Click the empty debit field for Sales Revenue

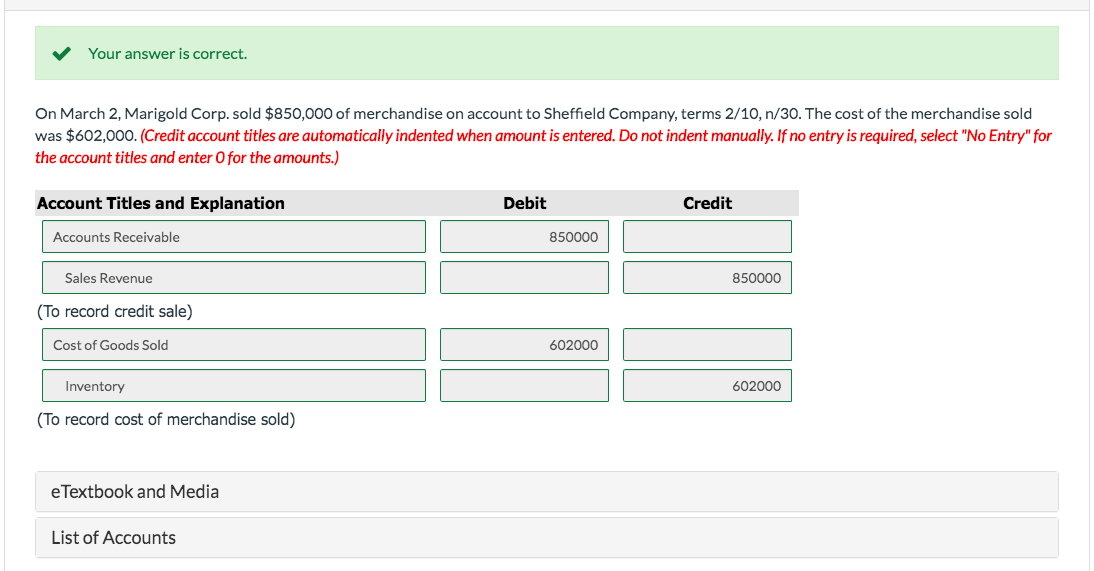click(524, 278)
